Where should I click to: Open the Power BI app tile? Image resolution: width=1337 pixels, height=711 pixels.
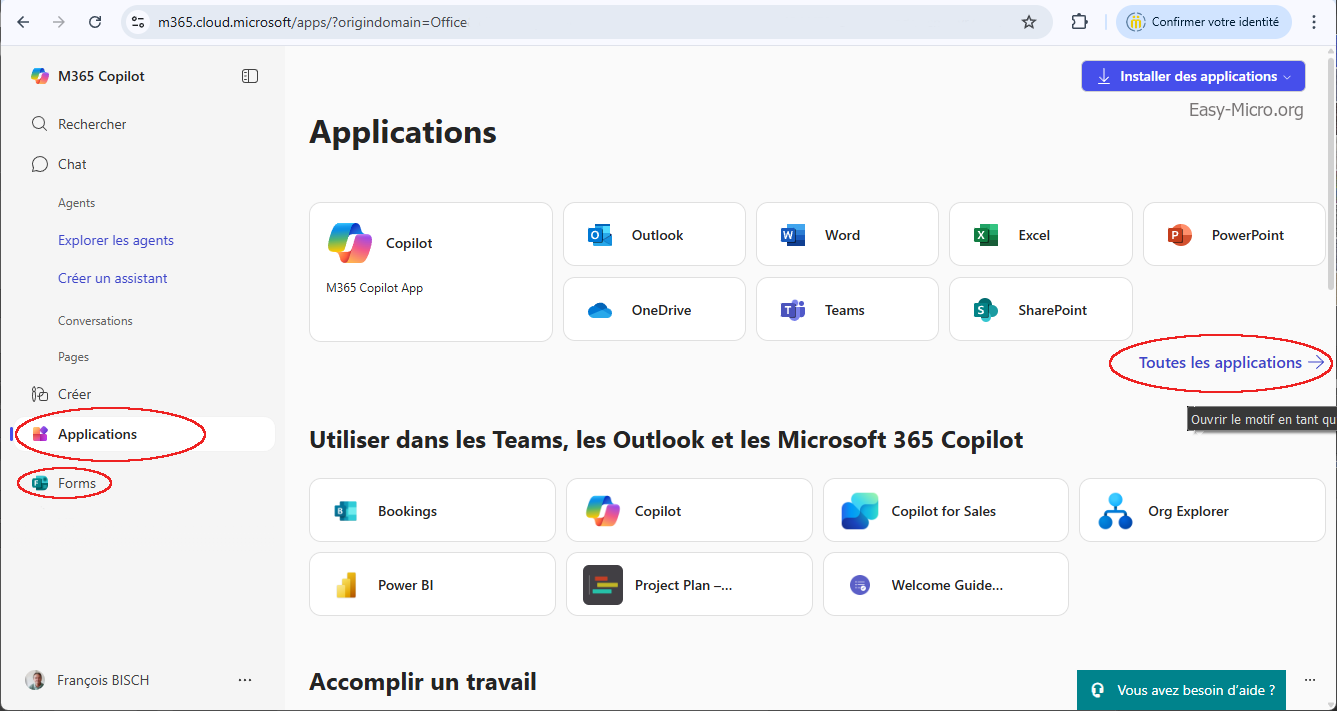click(431, 585)
